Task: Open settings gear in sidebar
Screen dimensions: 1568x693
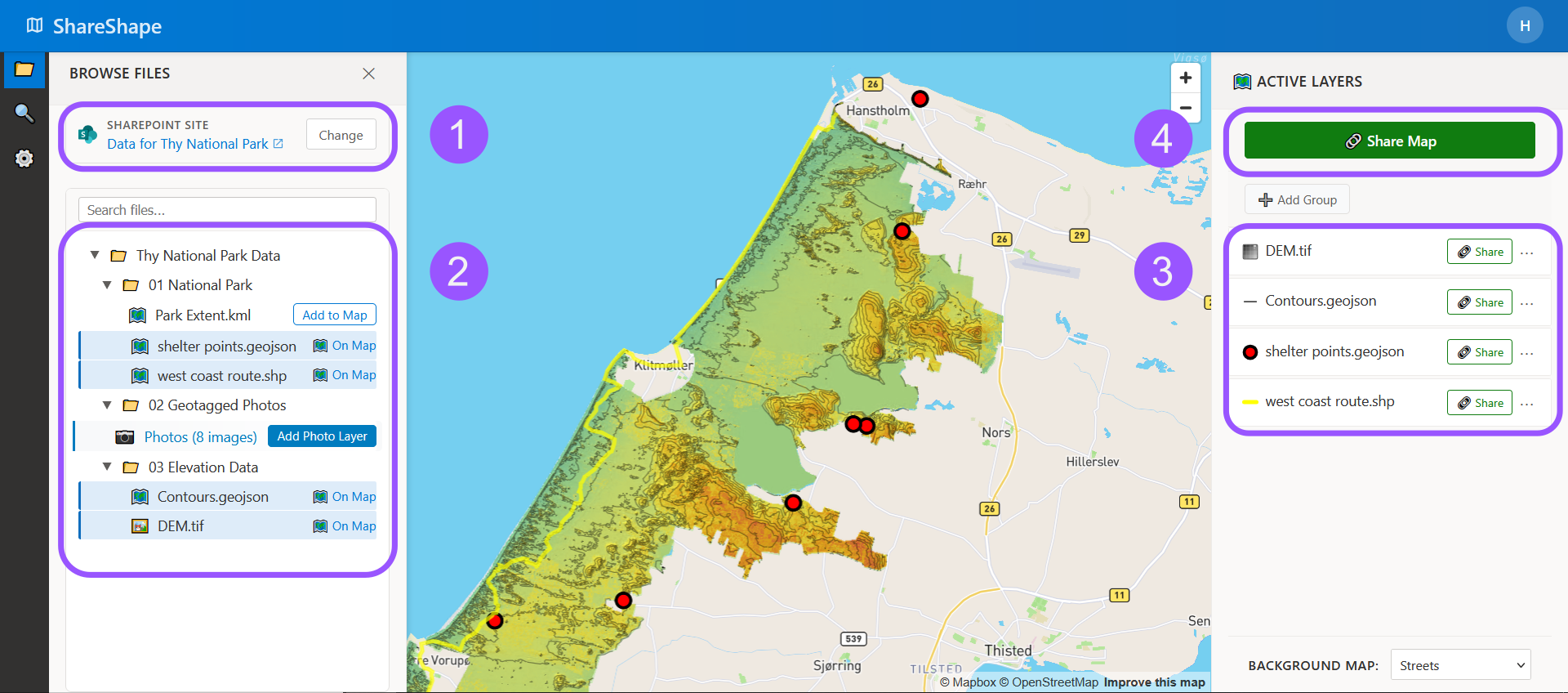Action: click(x=24, y=159)
